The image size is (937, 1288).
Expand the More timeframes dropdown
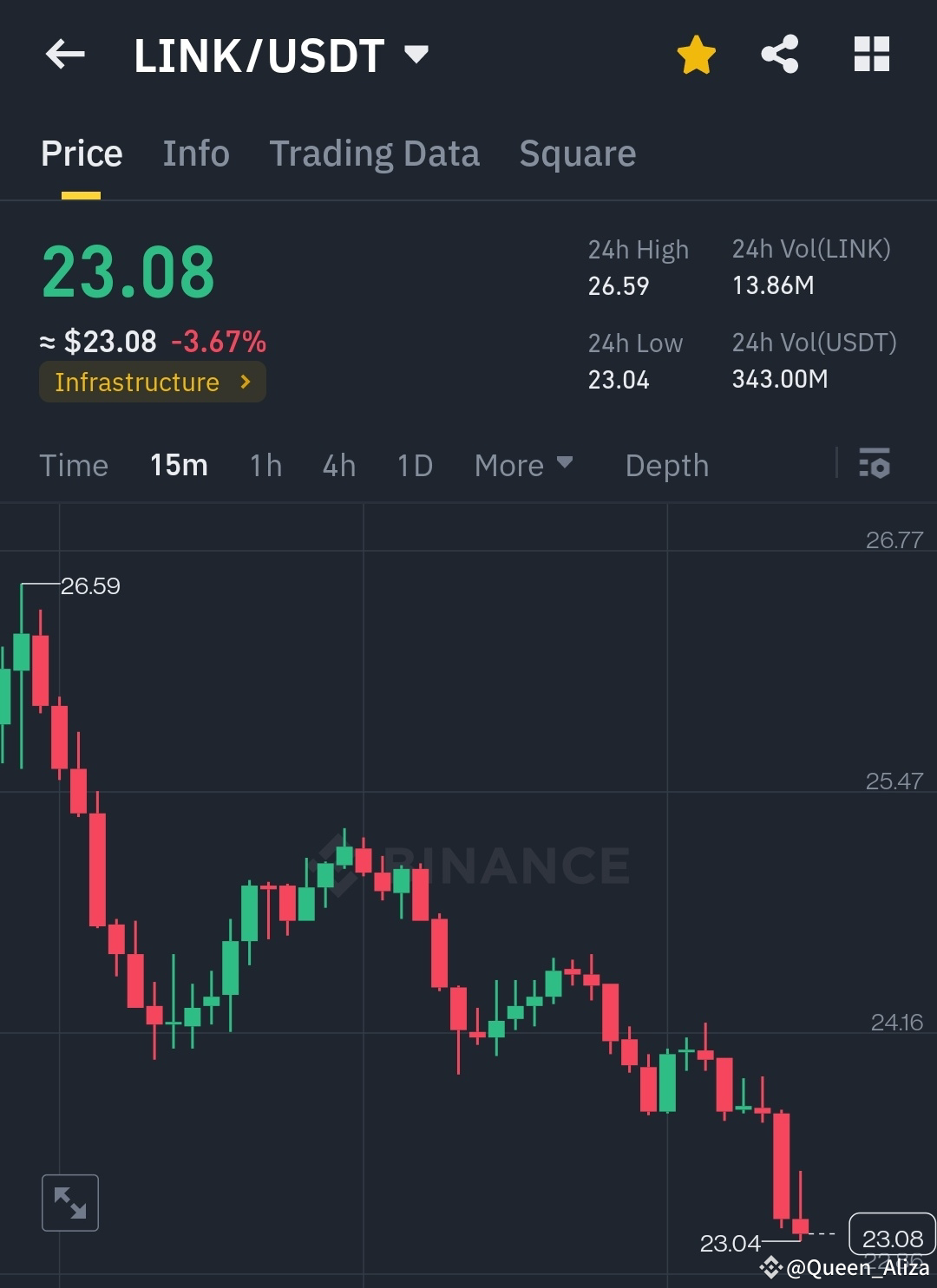tap(523, 466)
